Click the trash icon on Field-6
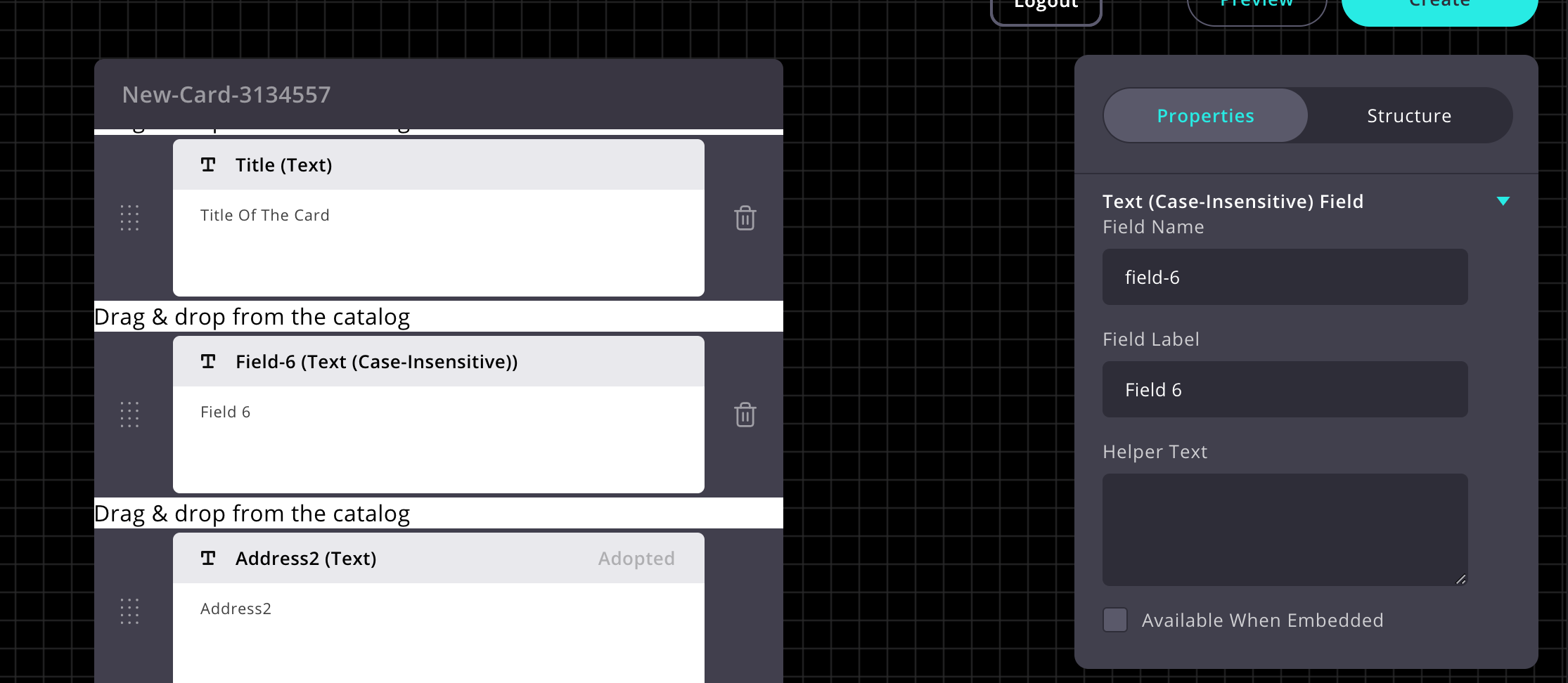The width and height of the screenshot is (1568, 683). point(745,415)
